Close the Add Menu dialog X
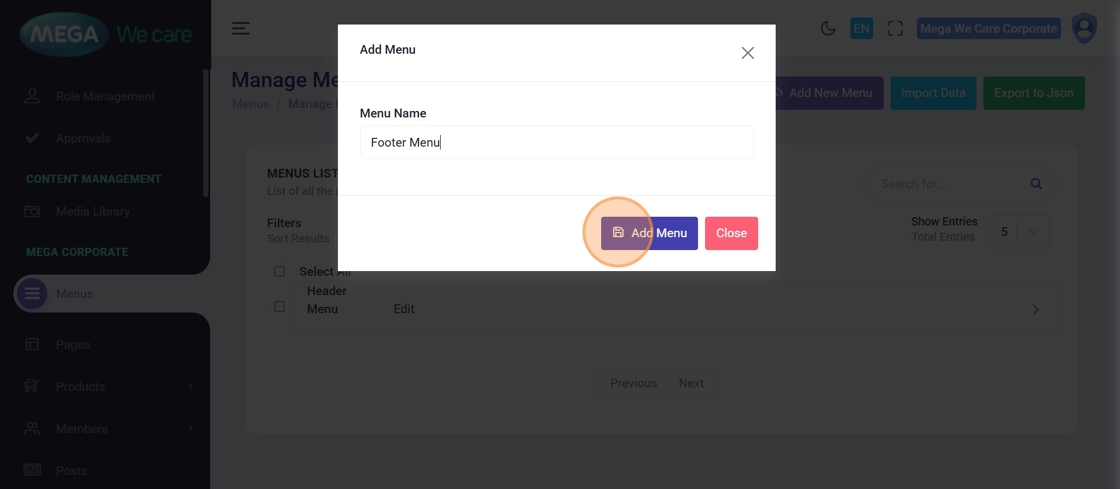This screenshot has width=1120, height=489. (747, 53)
